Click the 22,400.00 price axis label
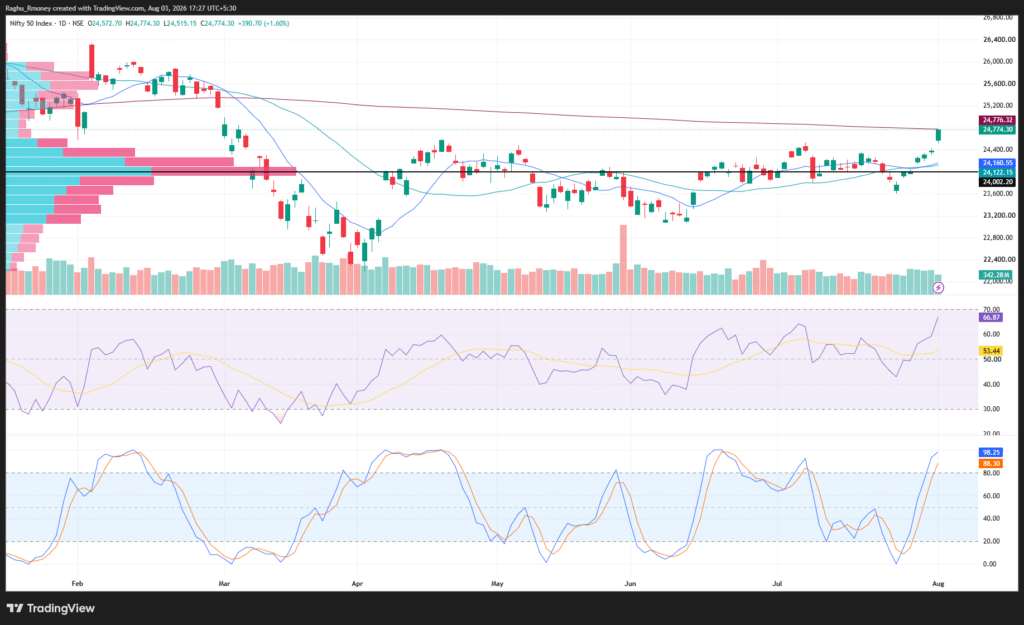 pyautogui.click(x=999, y=259)
